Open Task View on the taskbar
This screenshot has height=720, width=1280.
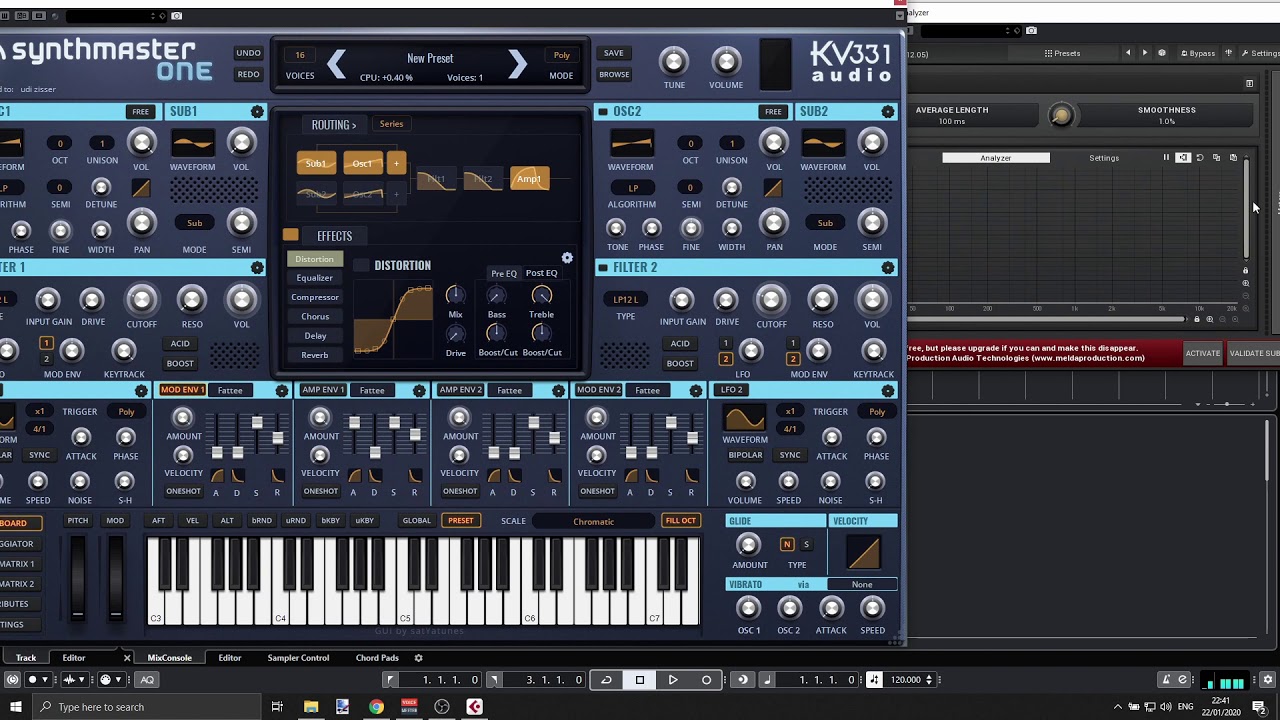pyautogui.click(x=277, y=707)
